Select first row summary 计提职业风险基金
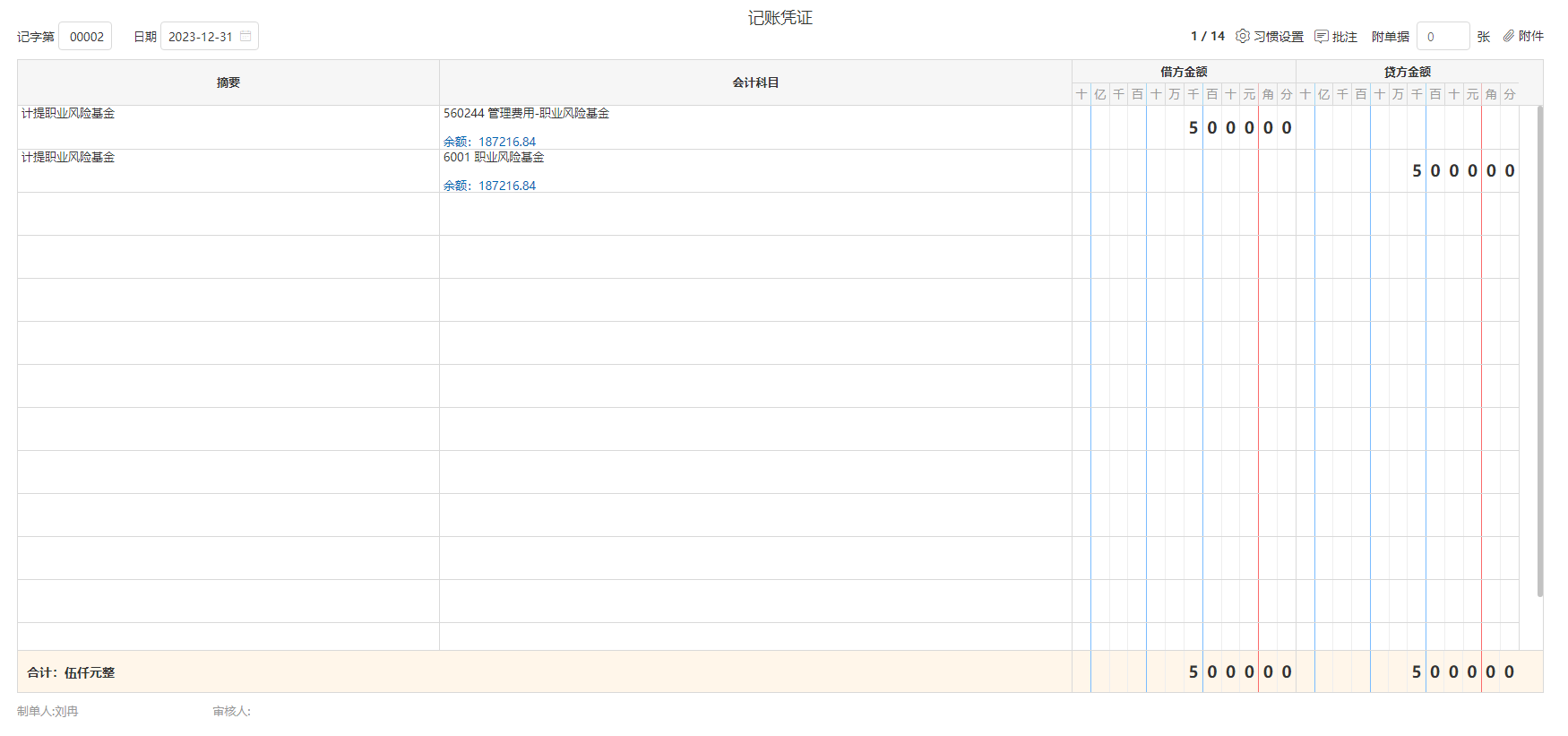 click(68, 114)
